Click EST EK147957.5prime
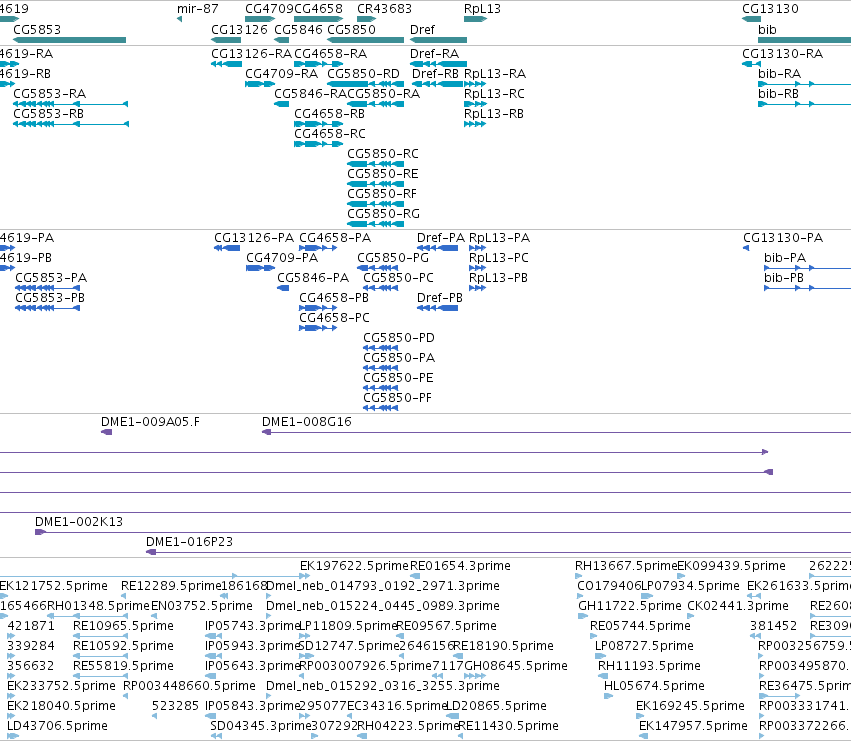This screenshot has width=851, height=741. tap(693, 726)
